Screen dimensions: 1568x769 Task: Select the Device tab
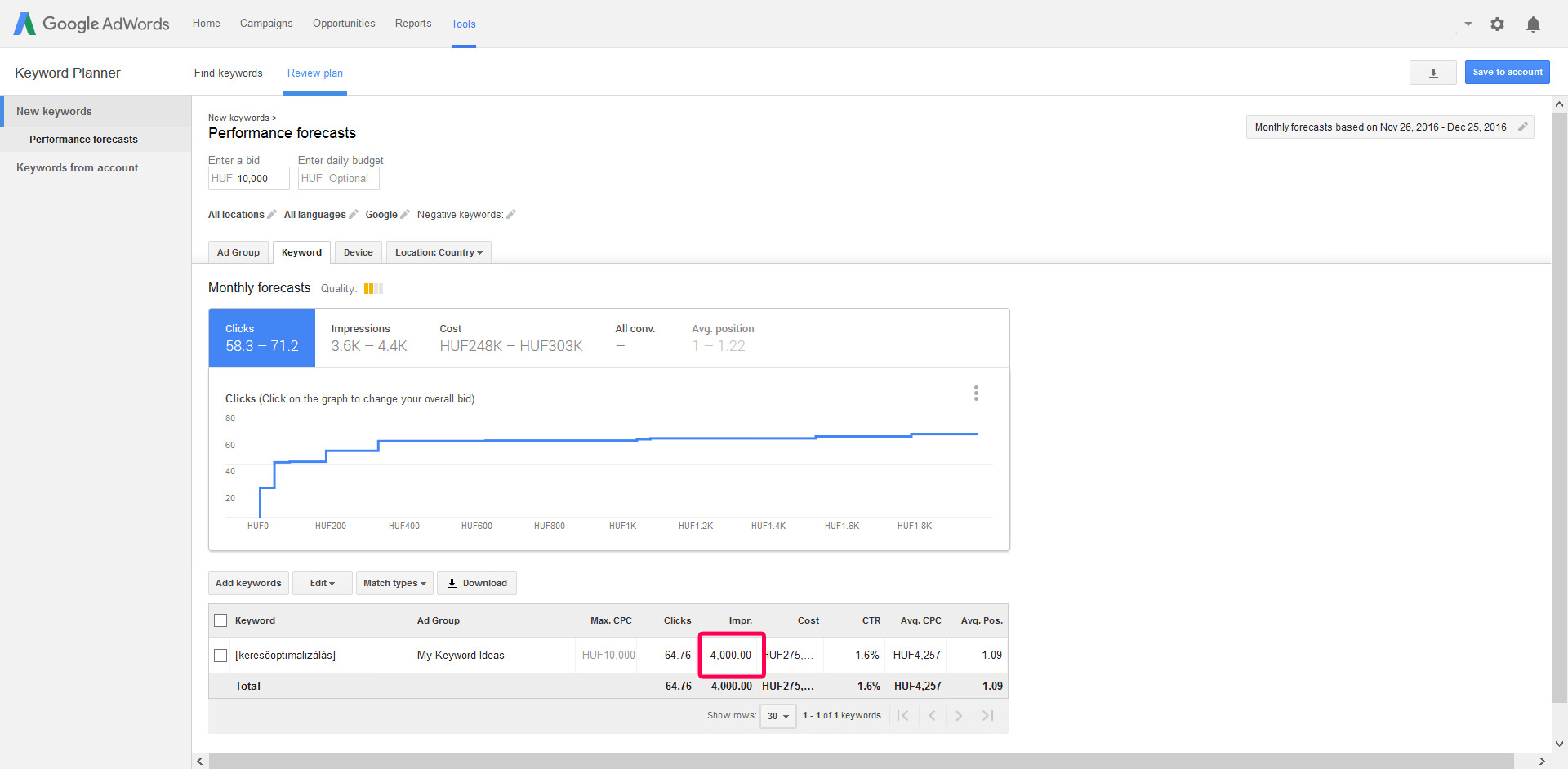tap(358, 252)
